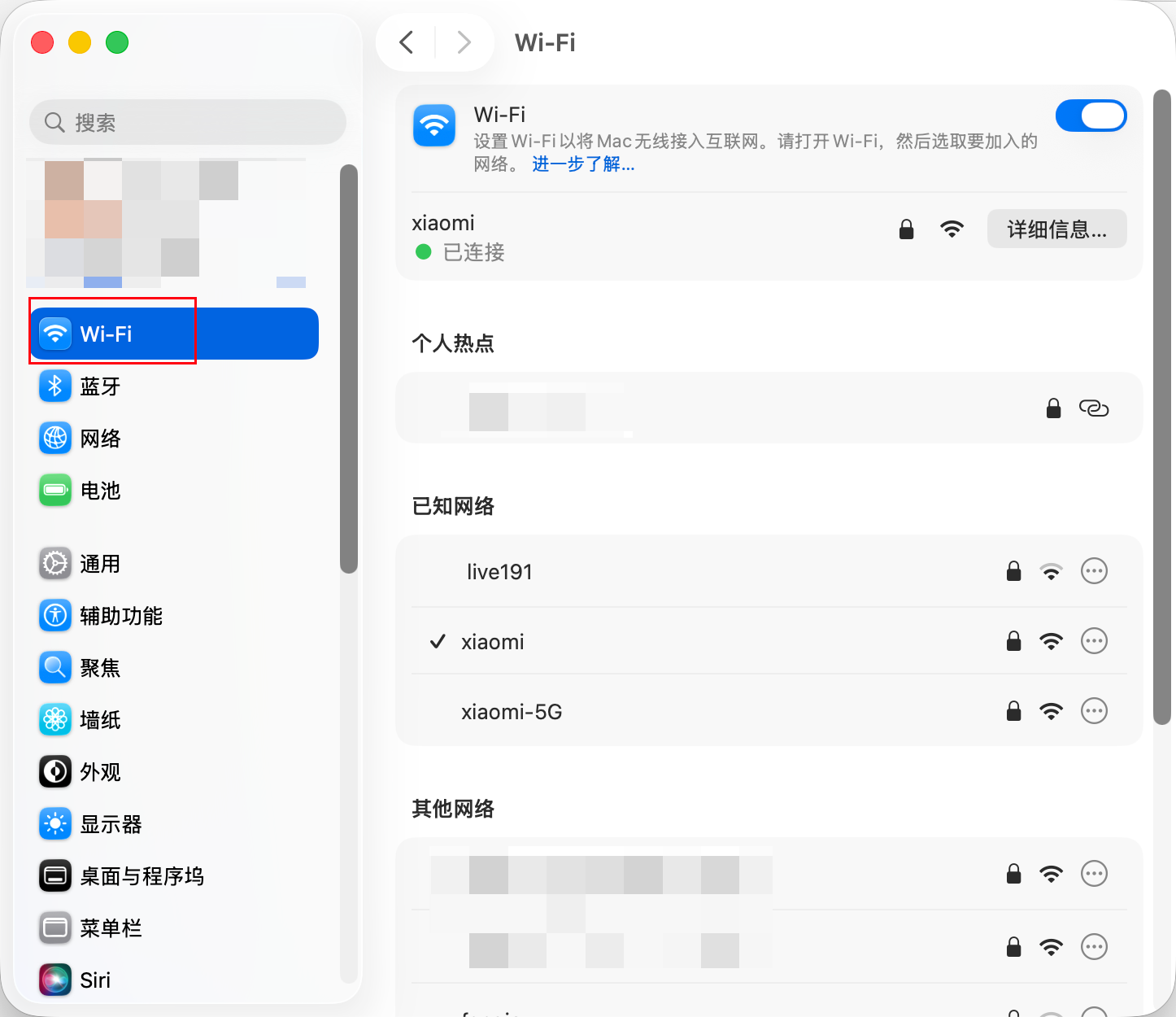Click the 个人热点 heading
Viewport: 1176px width, 1017px height.
point(453,343)
